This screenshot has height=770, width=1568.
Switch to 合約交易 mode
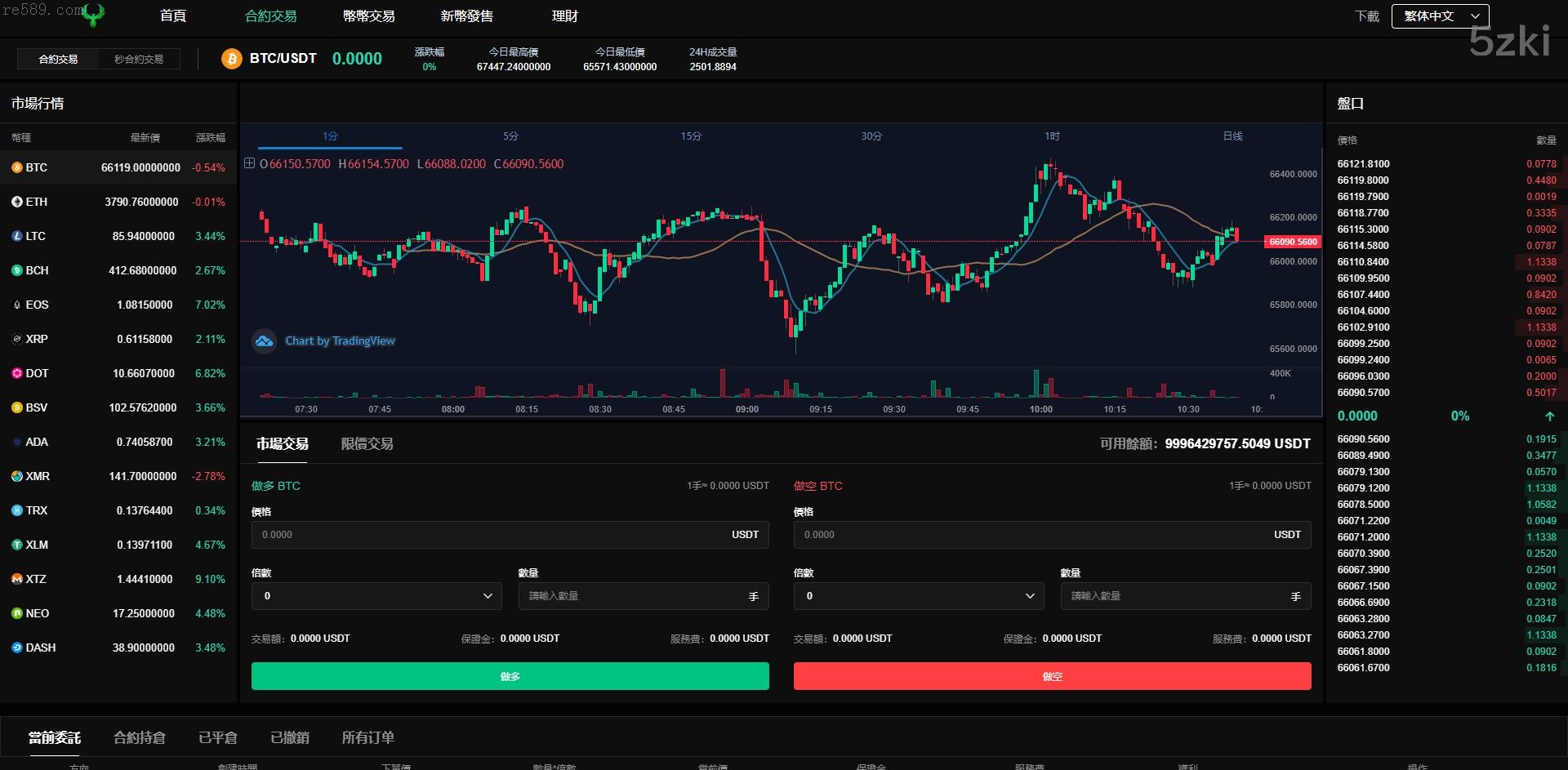(58, 59)
